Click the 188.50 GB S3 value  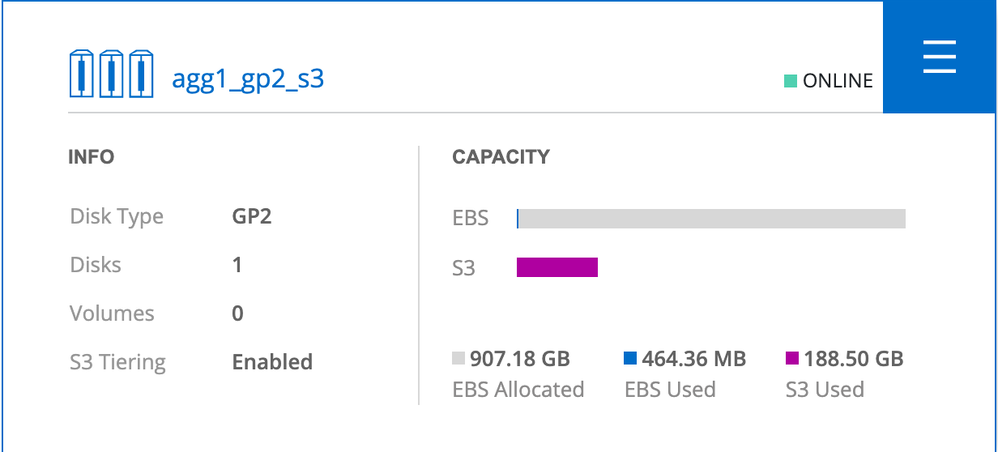point(854,359)
